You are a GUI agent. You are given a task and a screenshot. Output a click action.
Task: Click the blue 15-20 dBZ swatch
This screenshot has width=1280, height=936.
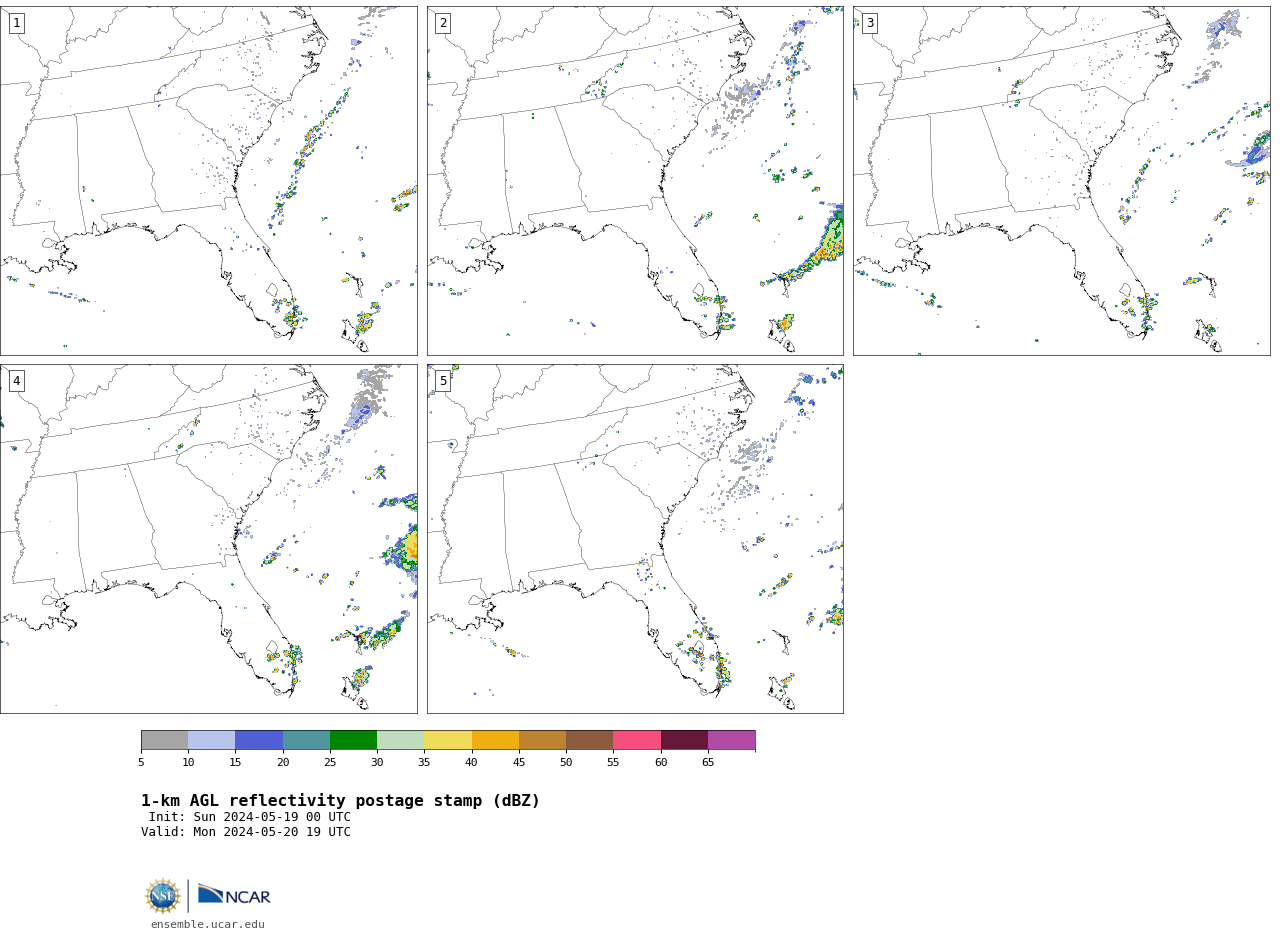click(x=259, y=740)
